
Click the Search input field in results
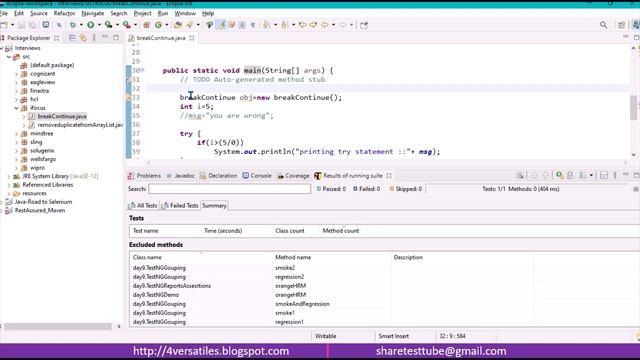point(229,189)
